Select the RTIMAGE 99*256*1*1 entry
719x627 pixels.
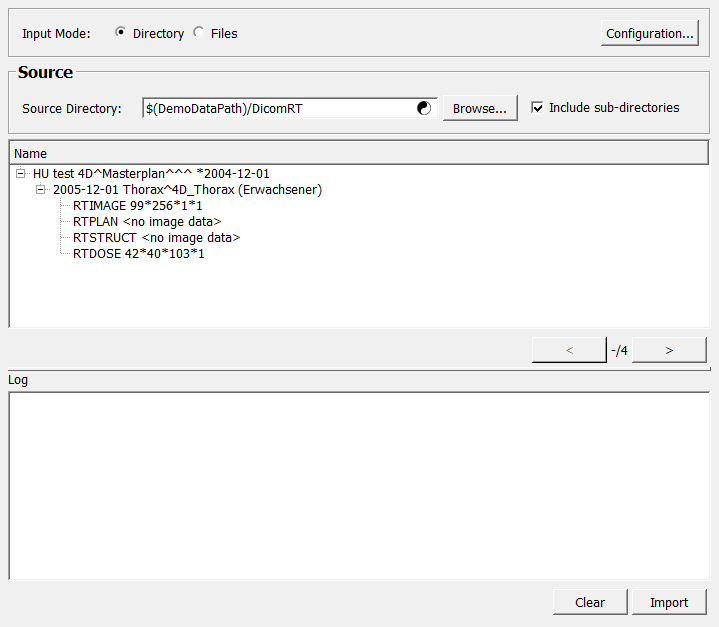(137, 205)
